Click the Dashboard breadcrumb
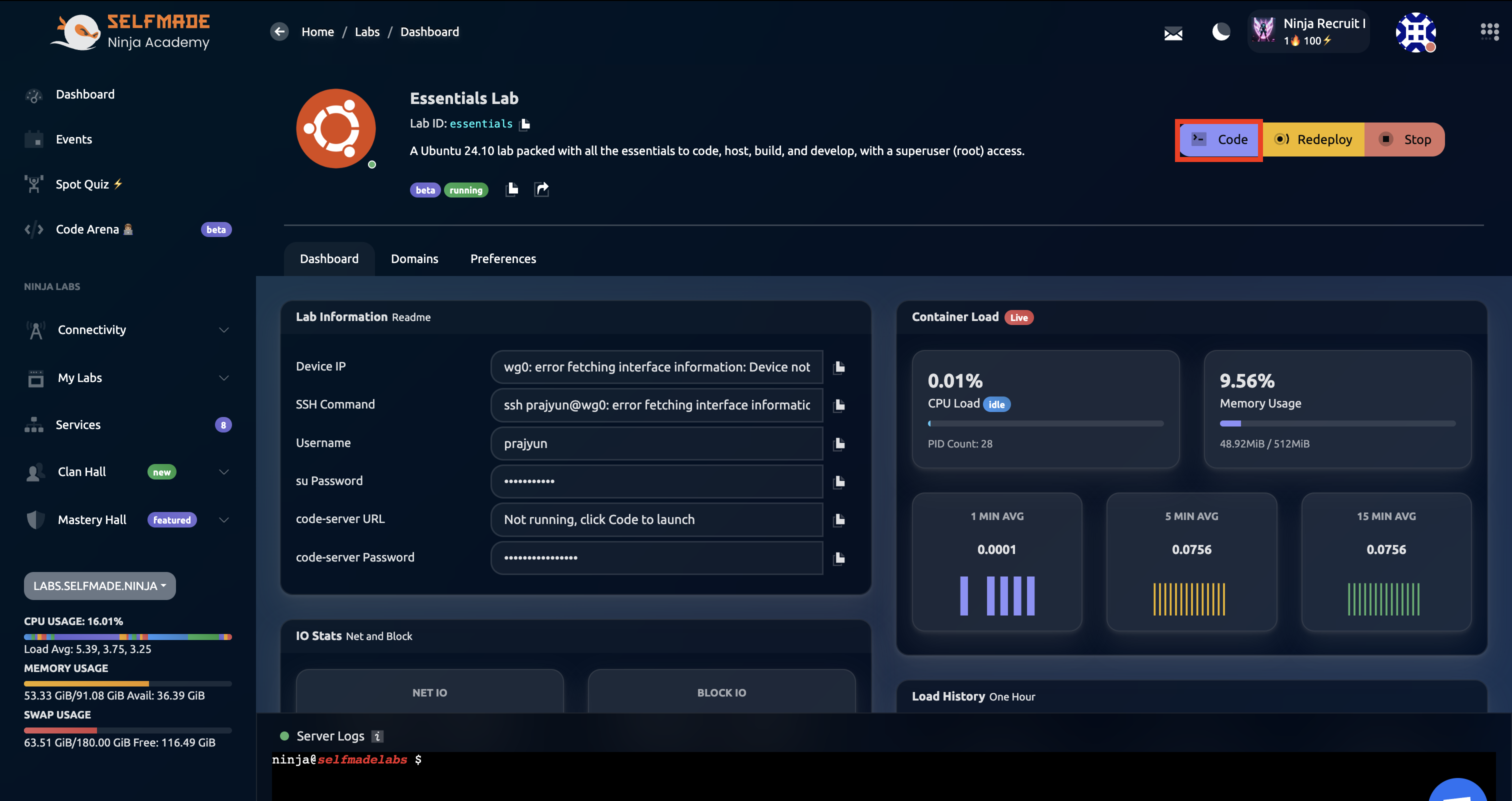1512x801 pixels. pos(429,31)
